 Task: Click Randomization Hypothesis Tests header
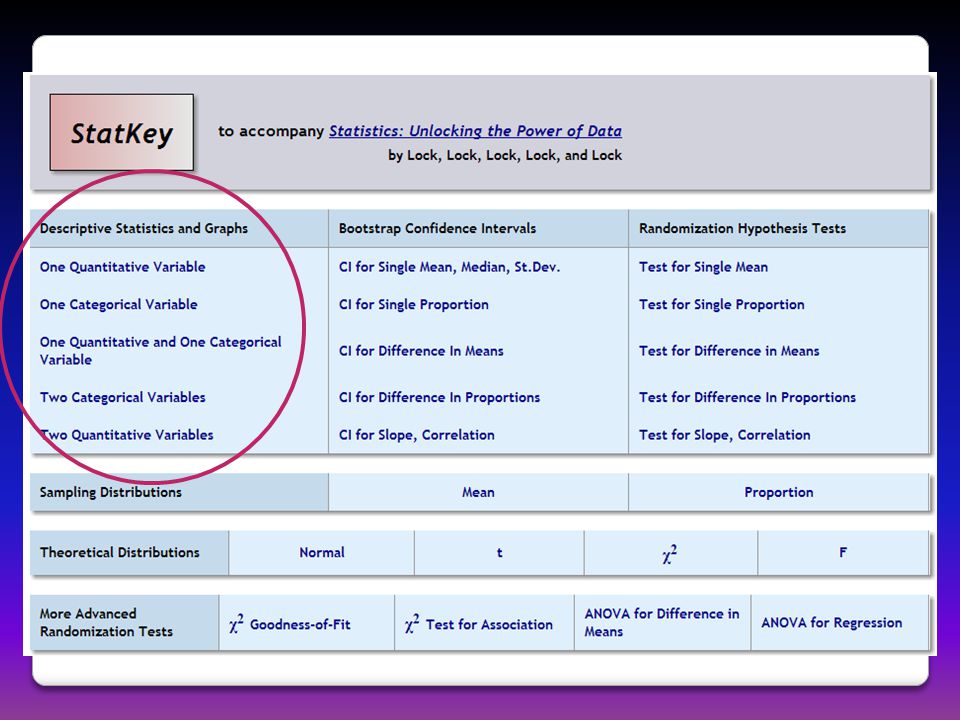[x=743, y=228]
